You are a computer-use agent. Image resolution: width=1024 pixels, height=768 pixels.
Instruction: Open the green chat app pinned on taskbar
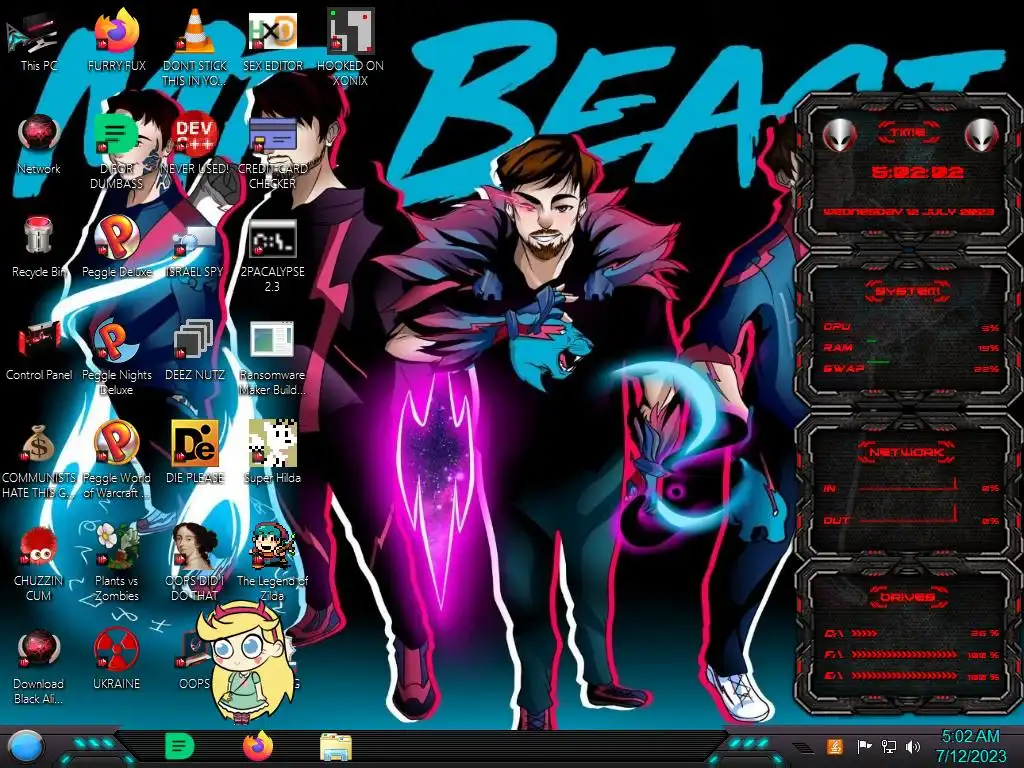click(x=179, y=746)
